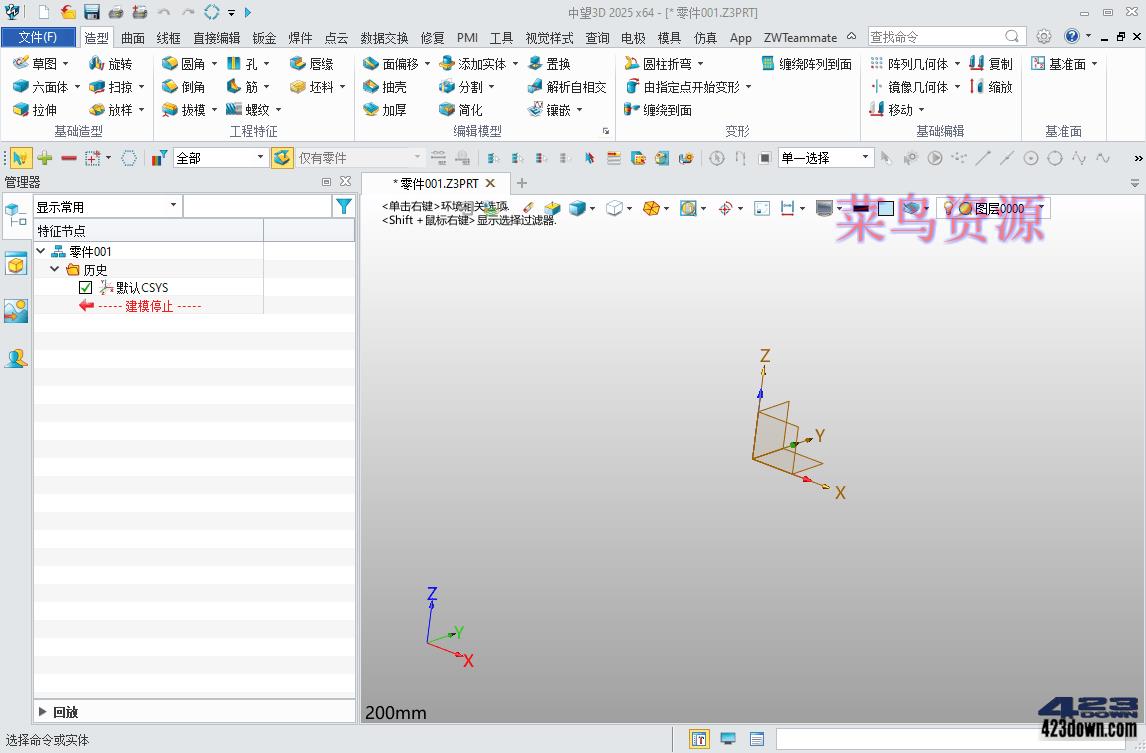Screen dimensions: 1146x753
Task: Click the + button to open a new document tab
Action: point(521,183)
